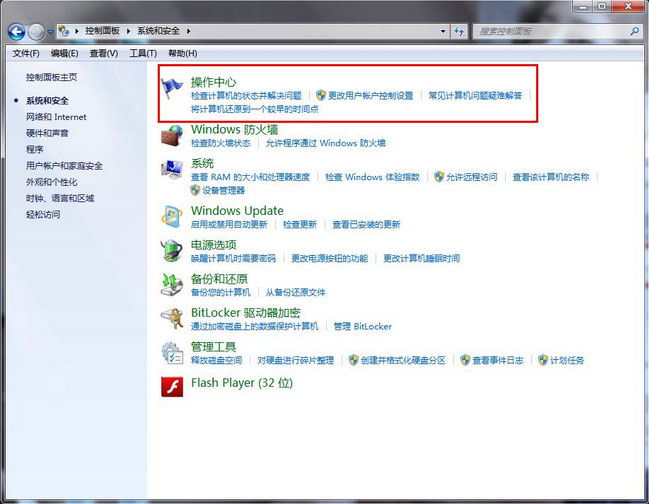
Task: Click 检查计算机的状态并解决问题 link
Action: click(x=246, y=96)
